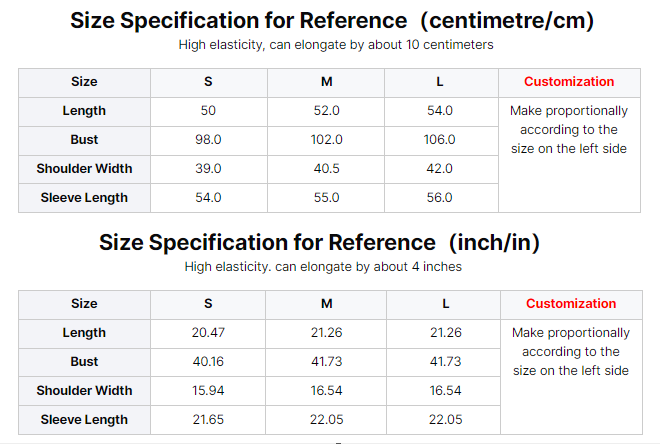Select the M column header in centimetre table

(327, 82)
